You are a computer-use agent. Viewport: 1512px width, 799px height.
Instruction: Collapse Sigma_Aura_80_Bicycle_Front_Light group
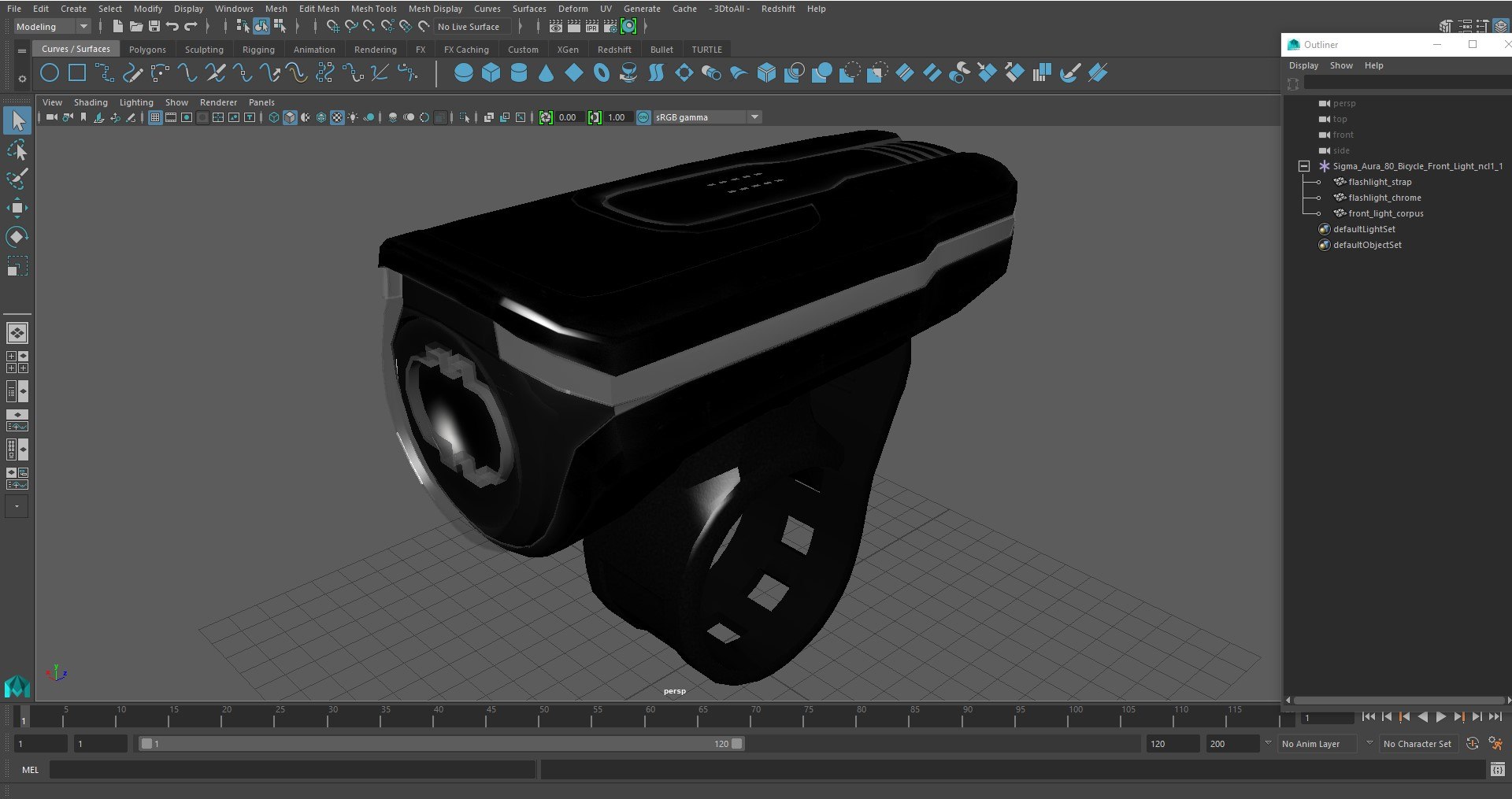pos(1304,166)
